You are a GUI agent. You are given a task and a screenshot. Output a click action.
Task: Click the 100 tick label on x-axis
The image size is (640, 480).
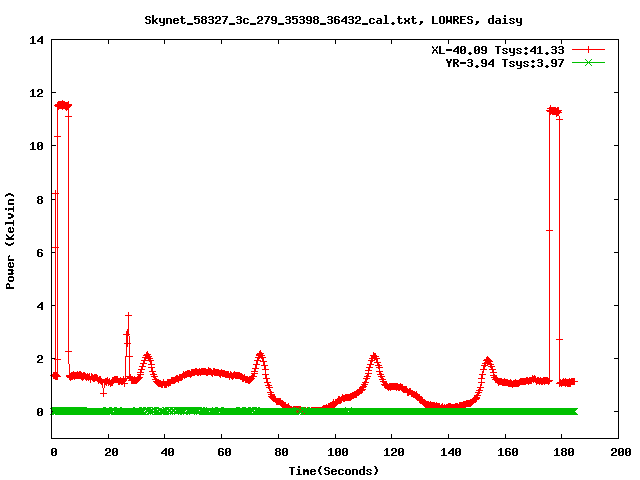(x=335, y=452)
